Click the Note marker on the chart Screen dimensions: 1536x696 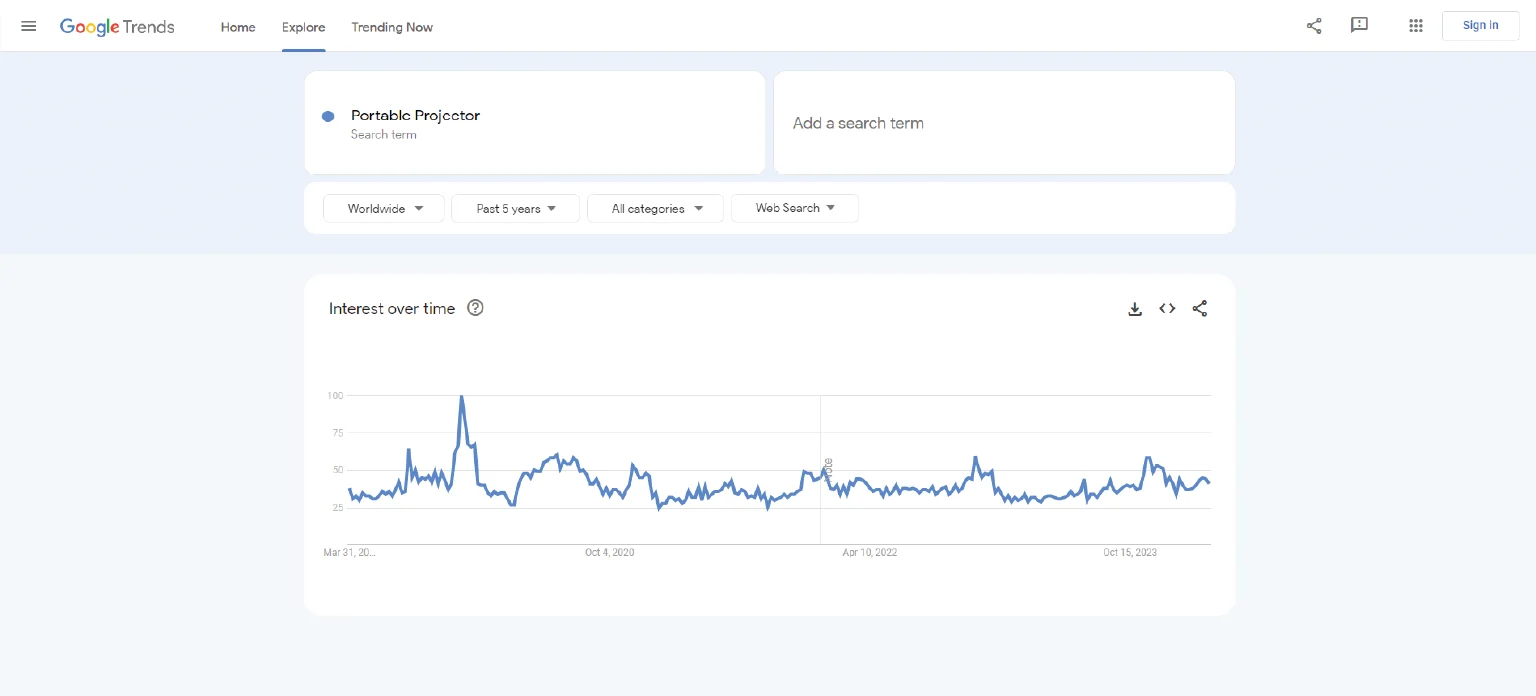point(828,468)
